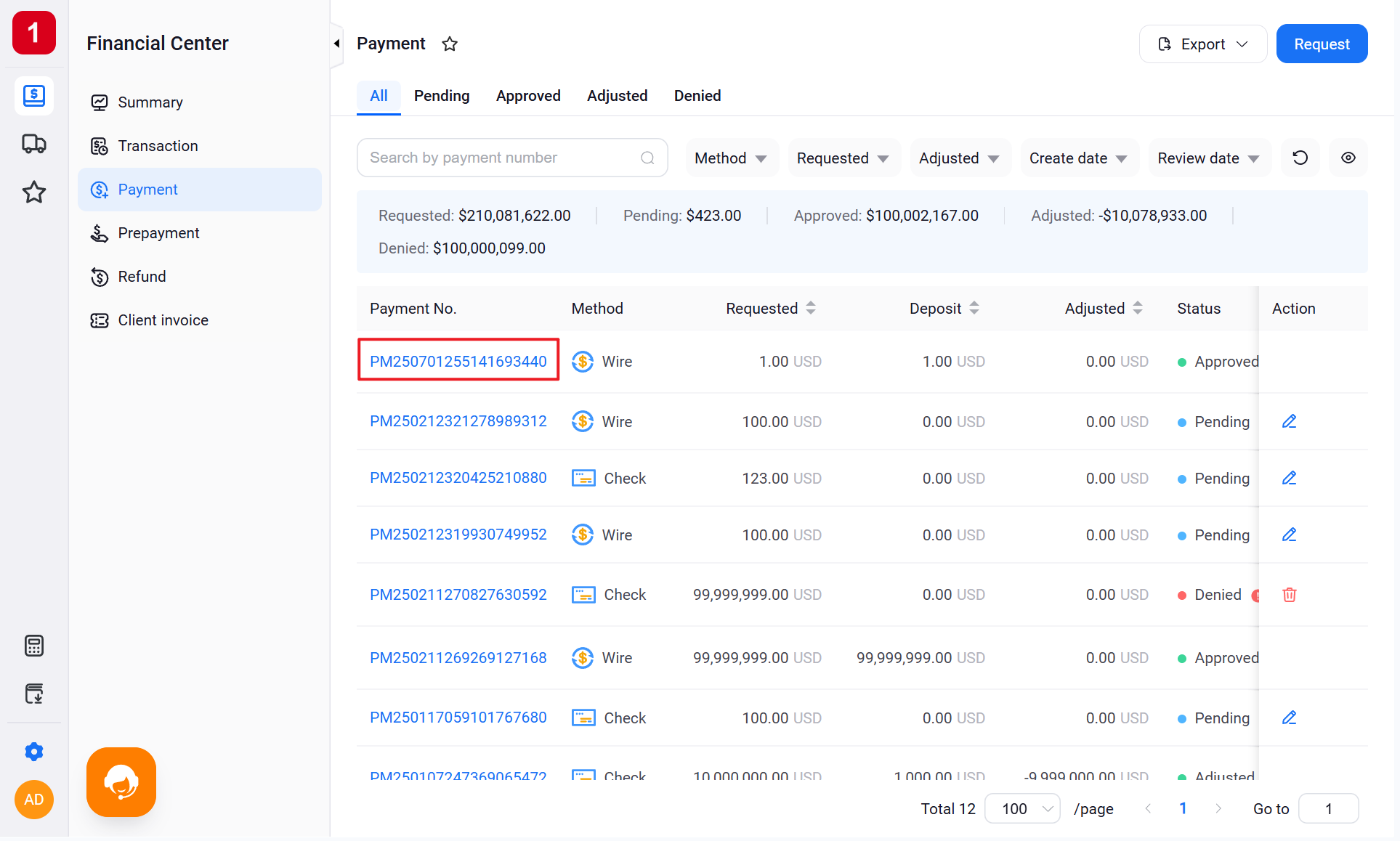Select page 1 in pagination
Viewport: 1400px width, 841px height.
click(1183, 809)
